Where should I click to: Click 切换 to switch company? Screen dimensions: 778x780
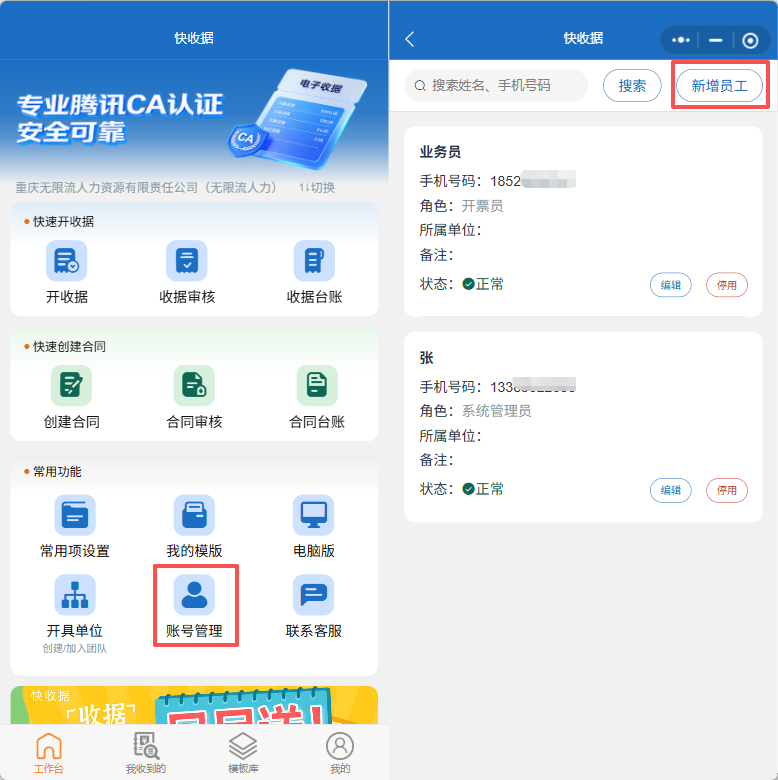[317, 188]
